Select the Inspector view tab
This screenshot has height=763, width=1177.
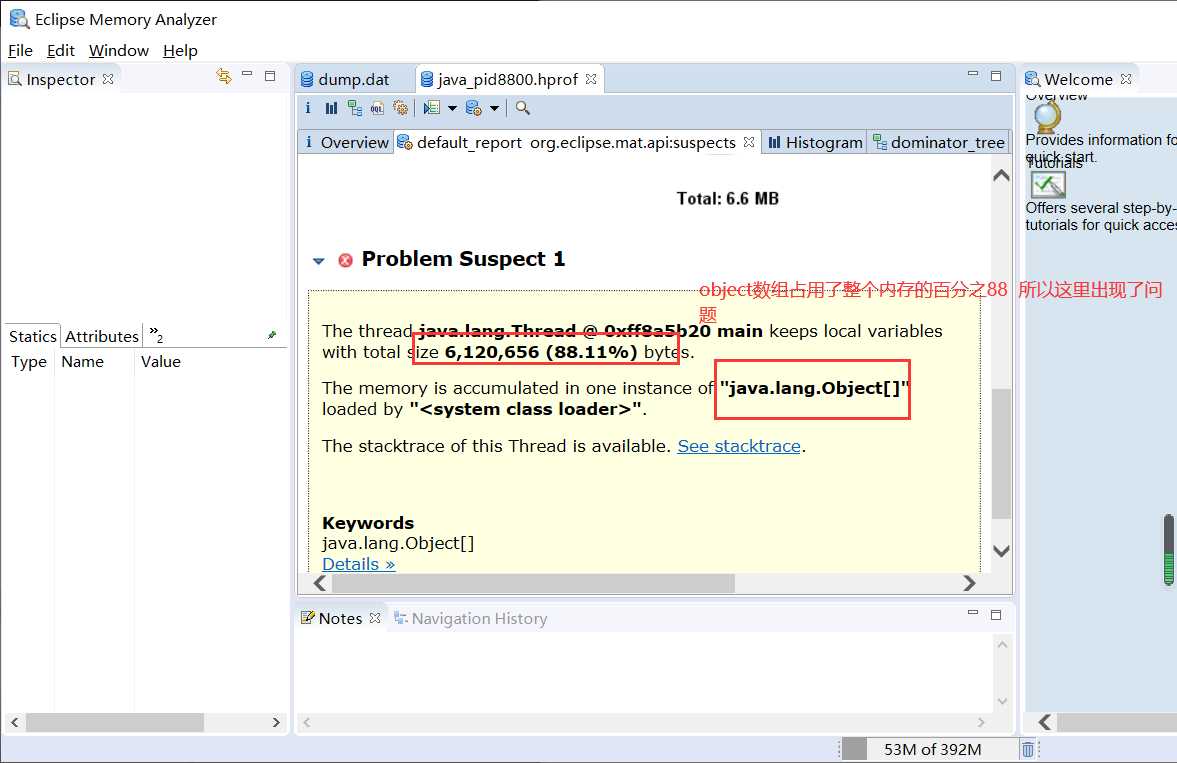[61, 79]
